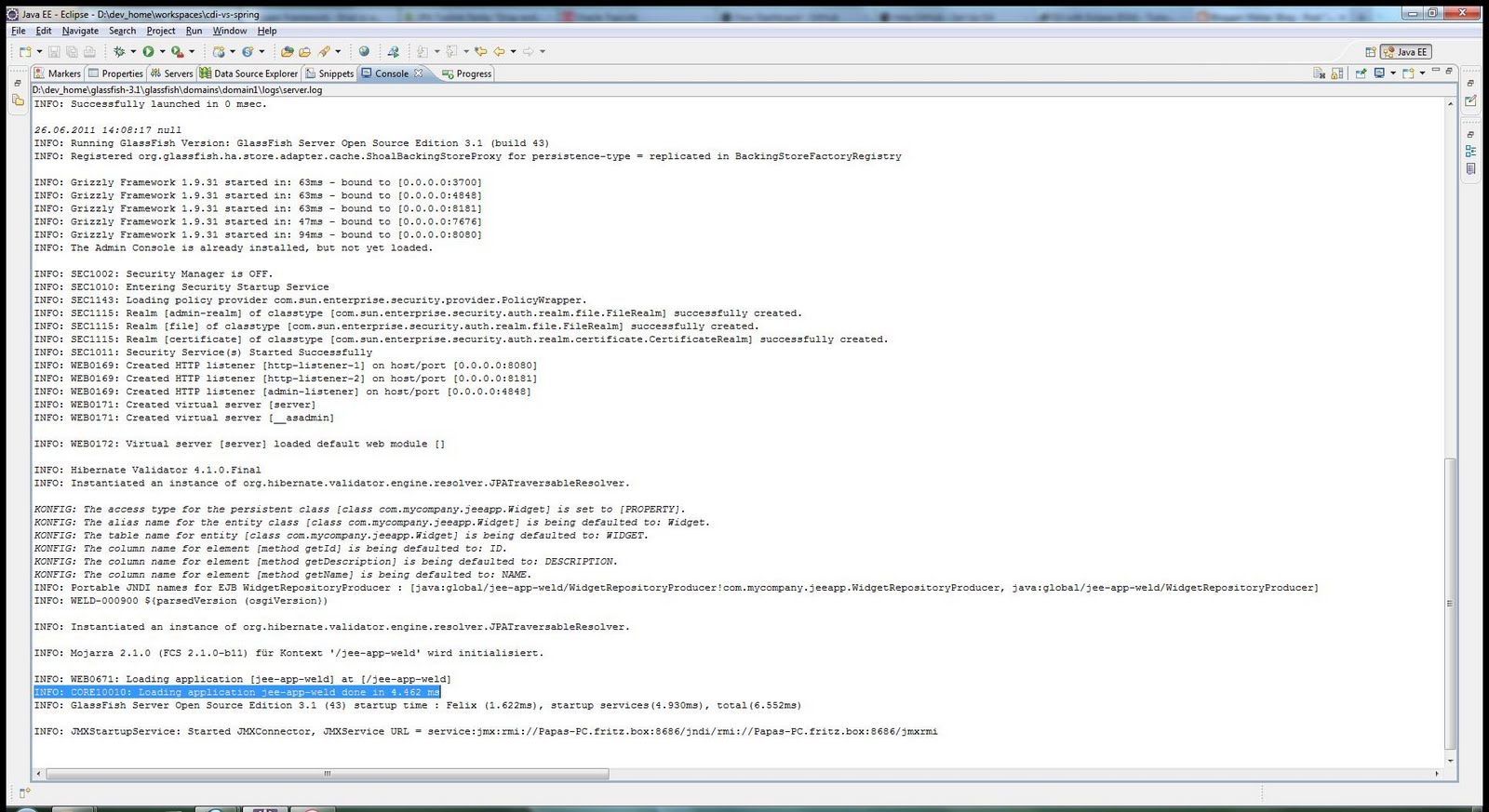This screenshot has height=812, width=1489.
Task: Open the External Tools dropdown arrow
Action: pyautogui.click(x=192, y=51)
